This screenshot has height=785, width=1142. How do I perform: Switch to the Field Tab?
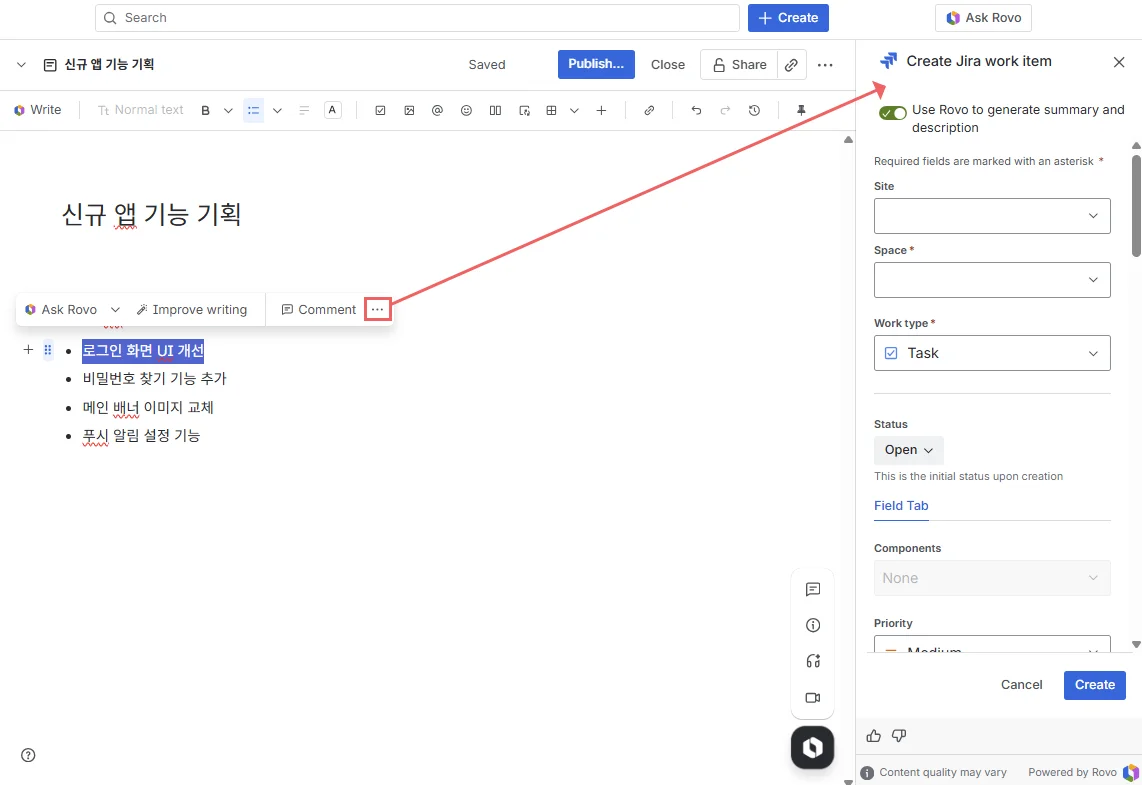click(x=901, y=506)
